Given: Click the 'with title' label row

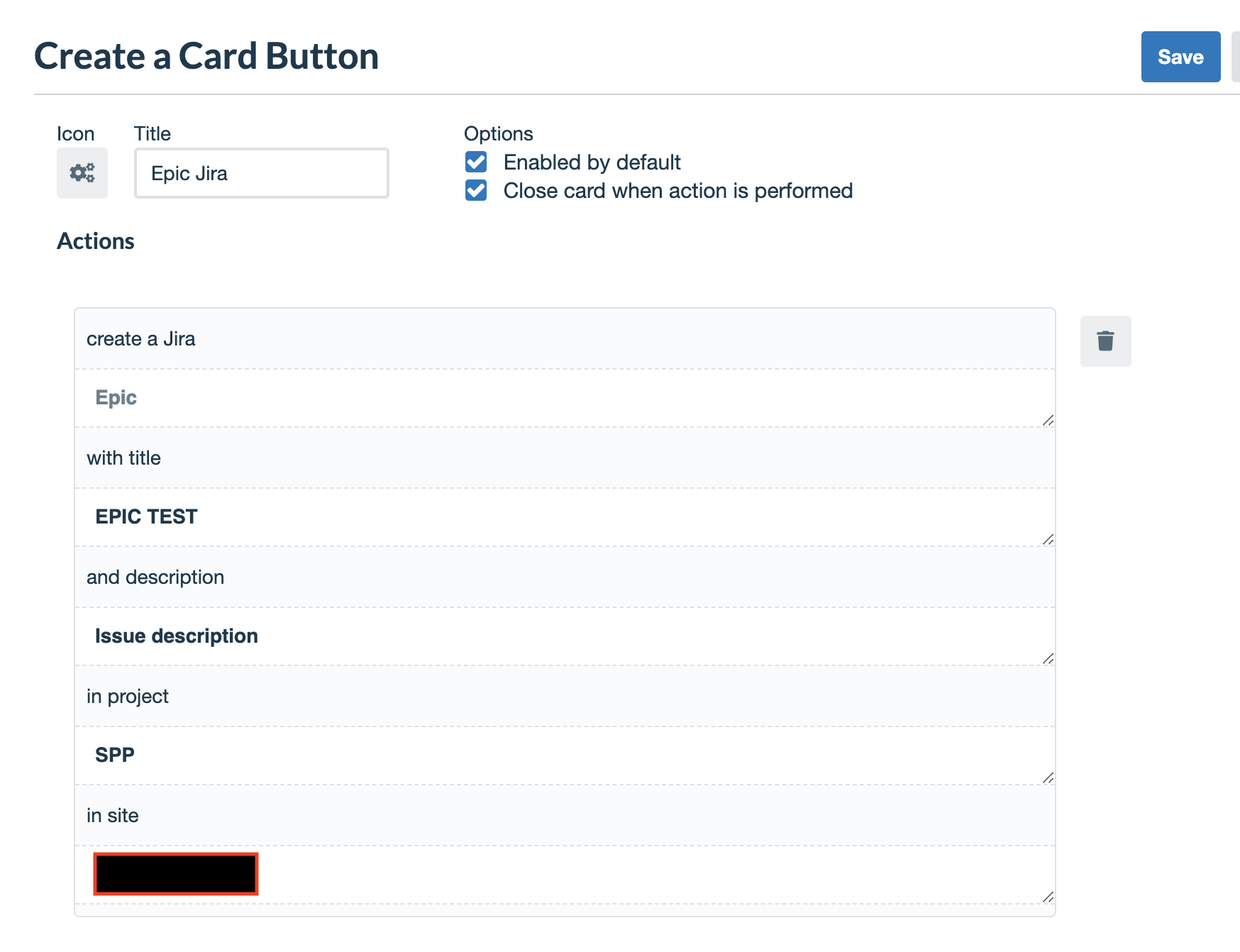Looking at the screenshot, I should point(565,458).
